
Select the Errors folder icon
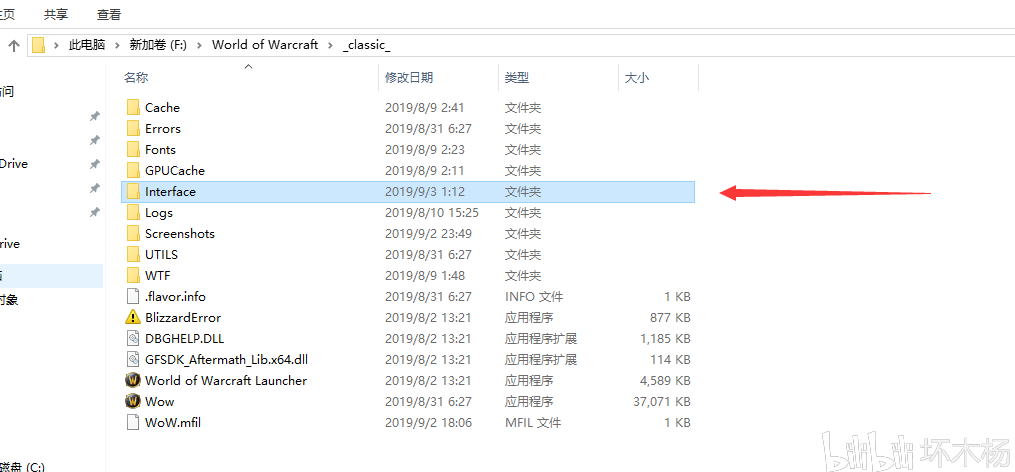click(x=133, y=128)
